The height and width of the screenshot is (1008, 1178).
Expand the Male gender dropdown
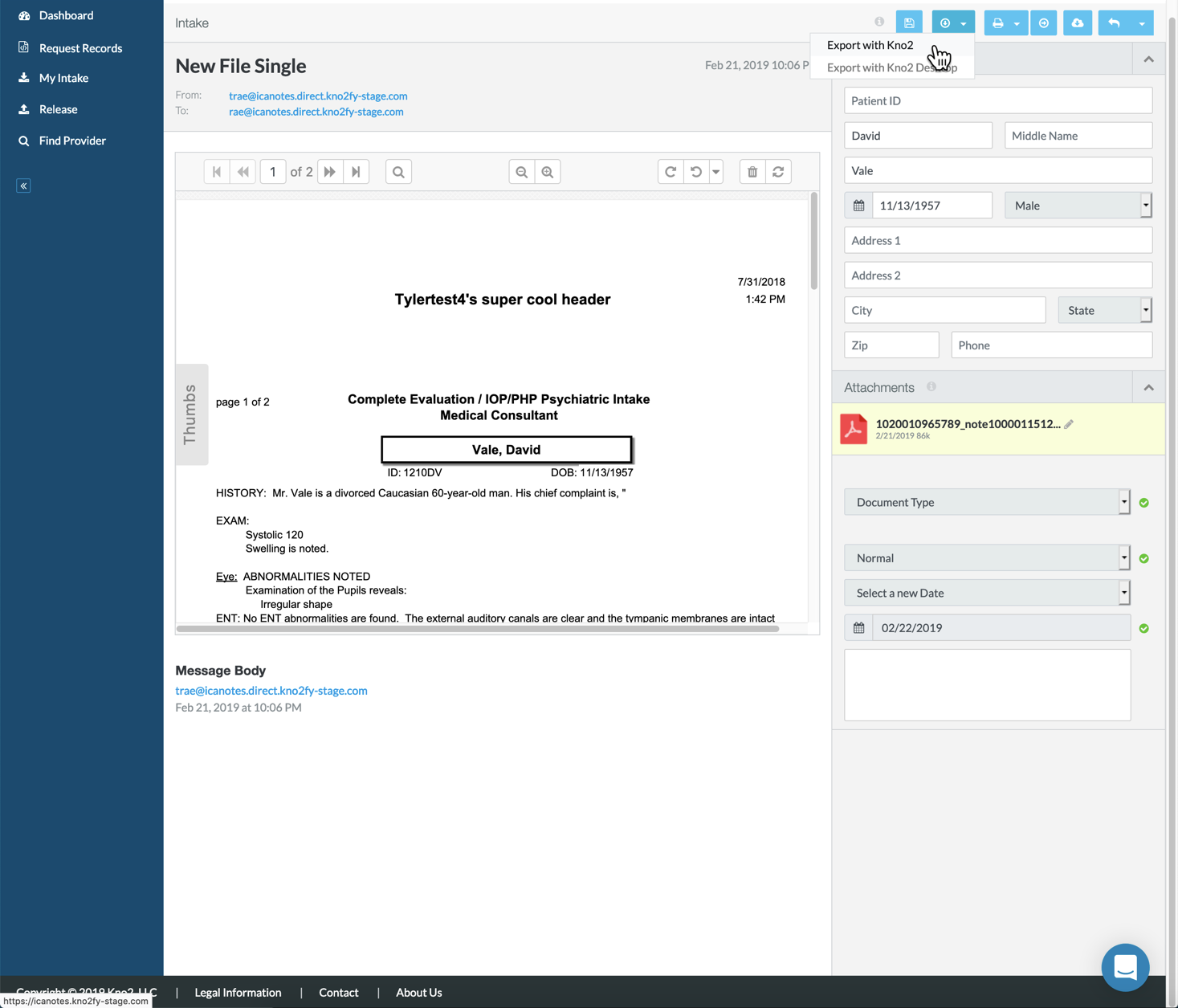[1078, 206]
